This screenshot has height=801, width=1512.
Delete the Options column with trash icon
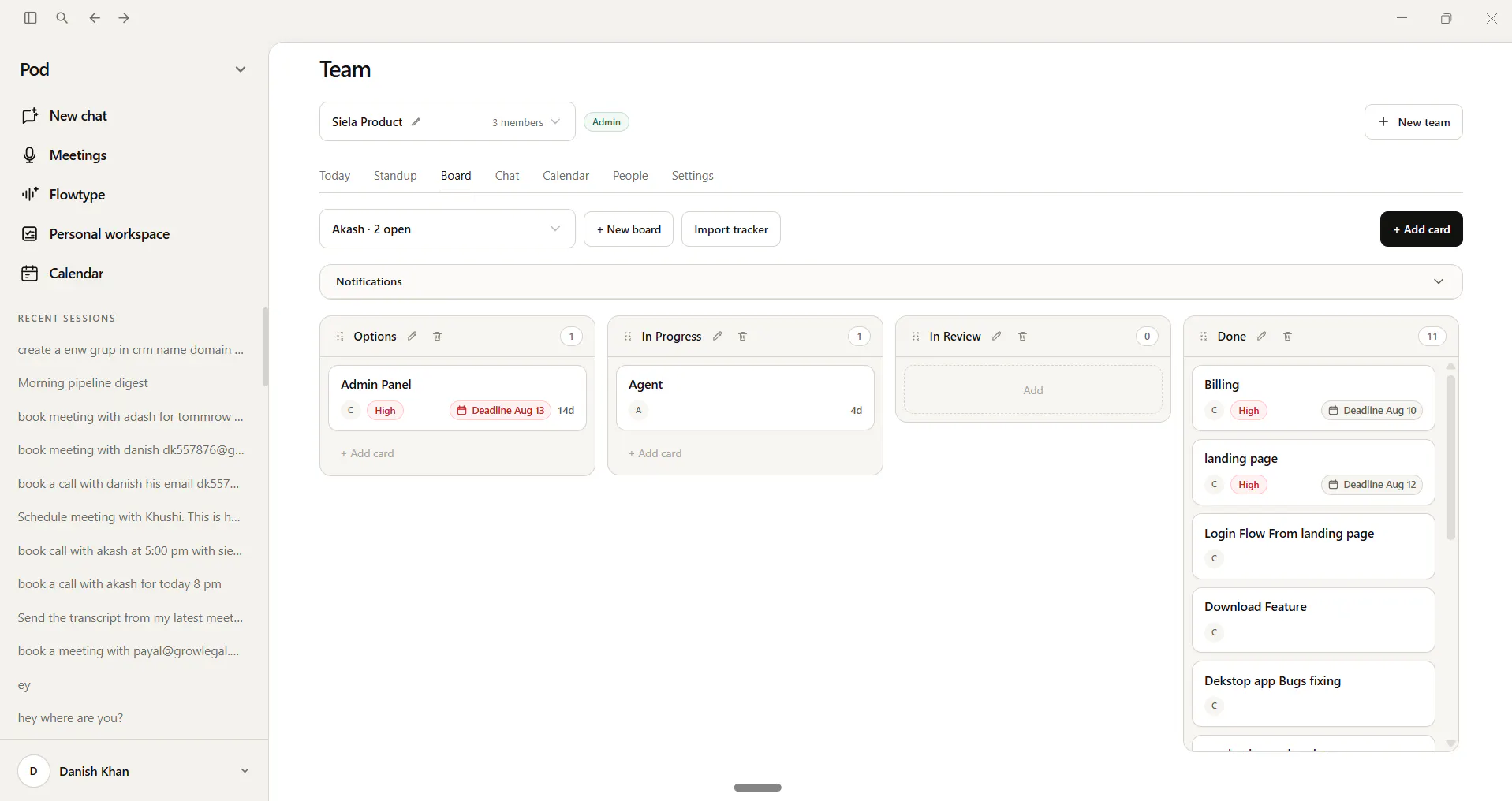(437, 336)
